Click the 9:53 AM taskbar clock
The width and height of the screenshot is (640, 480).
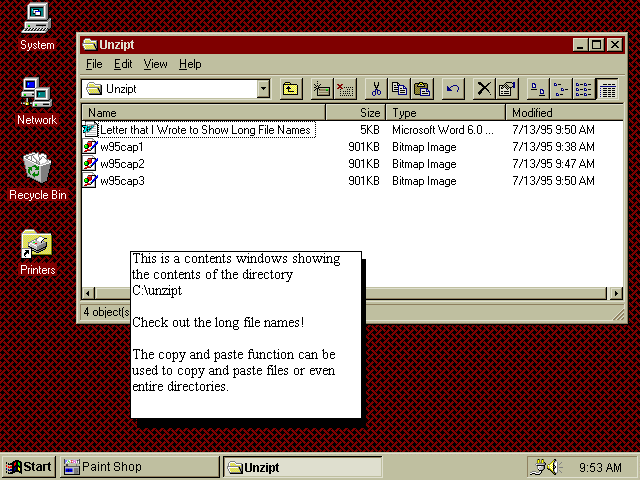[x=600, y=467]
